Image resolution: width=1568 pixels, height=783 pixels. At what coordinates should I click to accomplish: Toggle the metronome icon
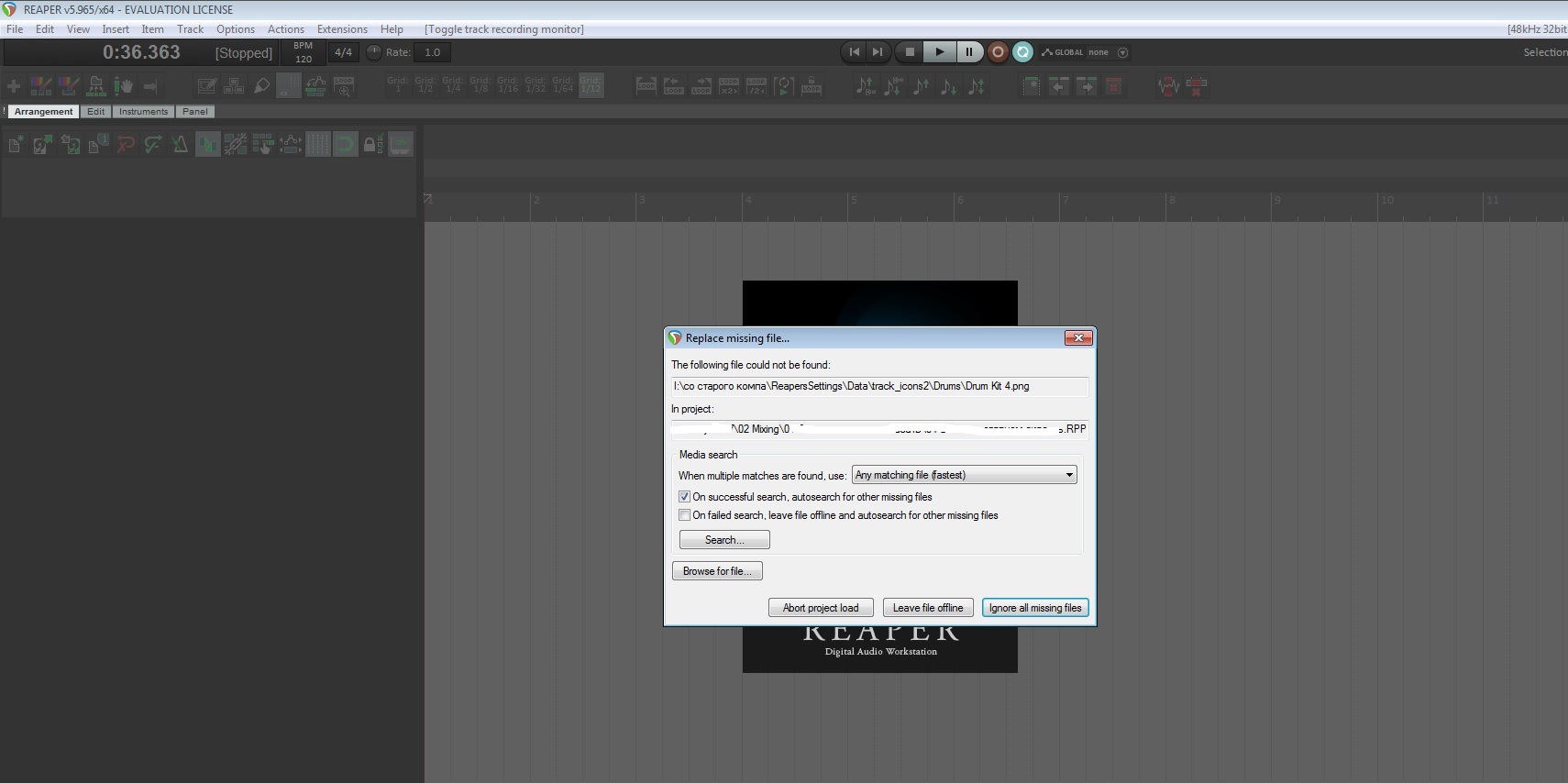click(x=180, y=144)
